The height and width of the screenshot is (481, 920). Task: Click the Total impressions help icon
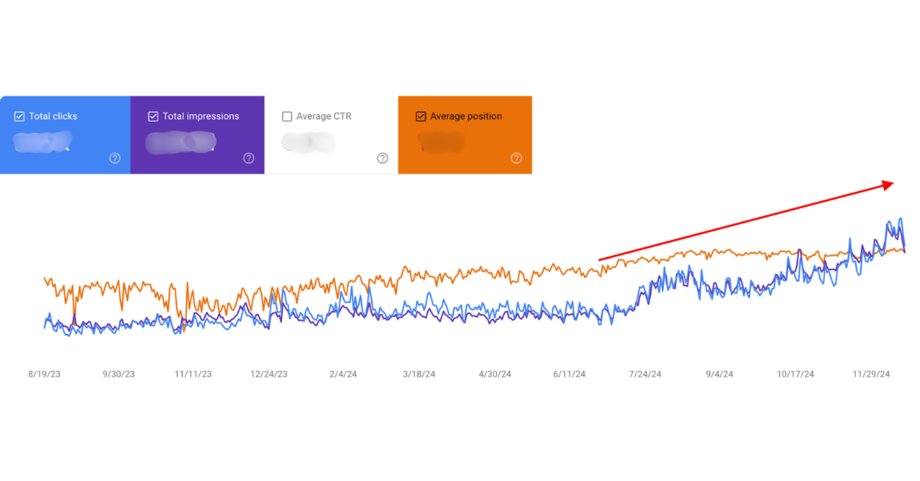249,158
